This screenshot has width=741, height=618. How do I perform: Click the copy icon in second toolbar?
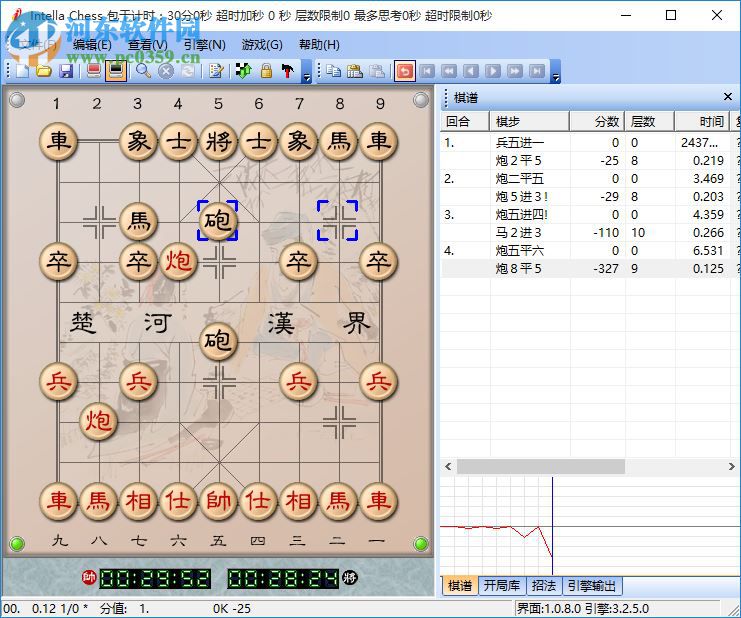point(333,71)
